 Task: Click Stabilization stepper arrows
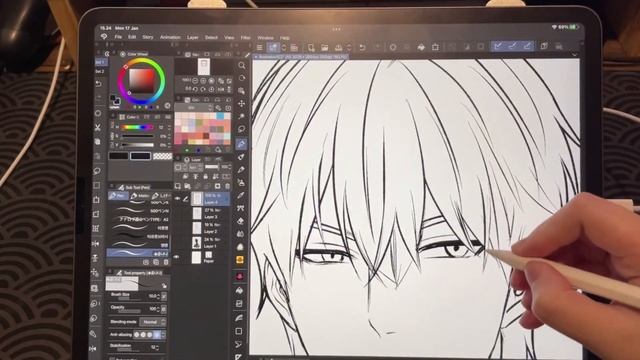tap(158, 347)
